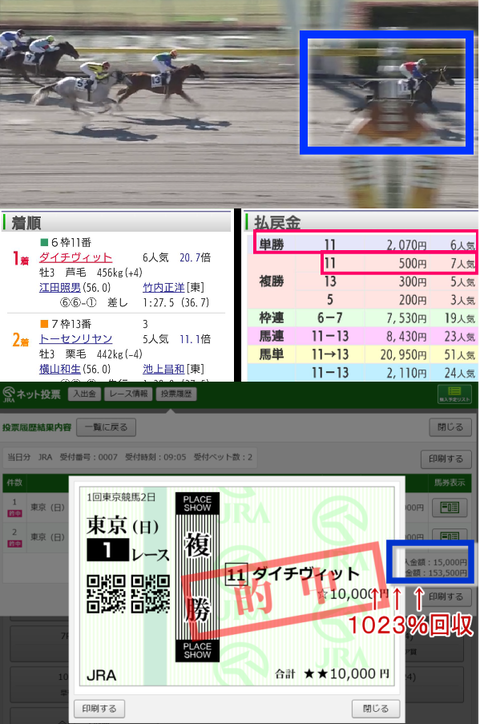Click the JRA ネット投票 logo
This screenshot has width=480, height=724.
coord(31,394)
